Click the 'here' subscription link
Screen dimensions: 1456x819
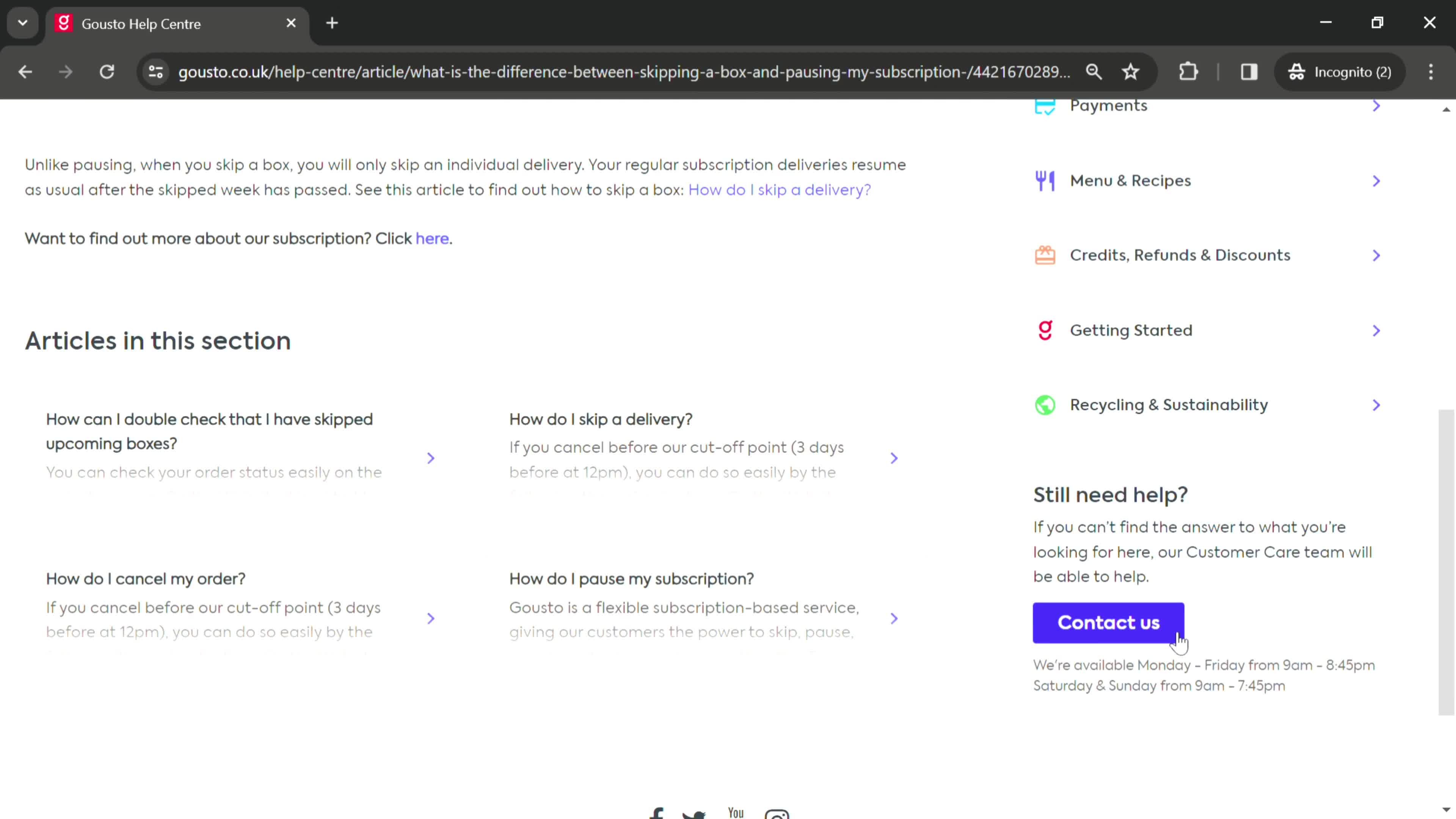click(432, 238)
